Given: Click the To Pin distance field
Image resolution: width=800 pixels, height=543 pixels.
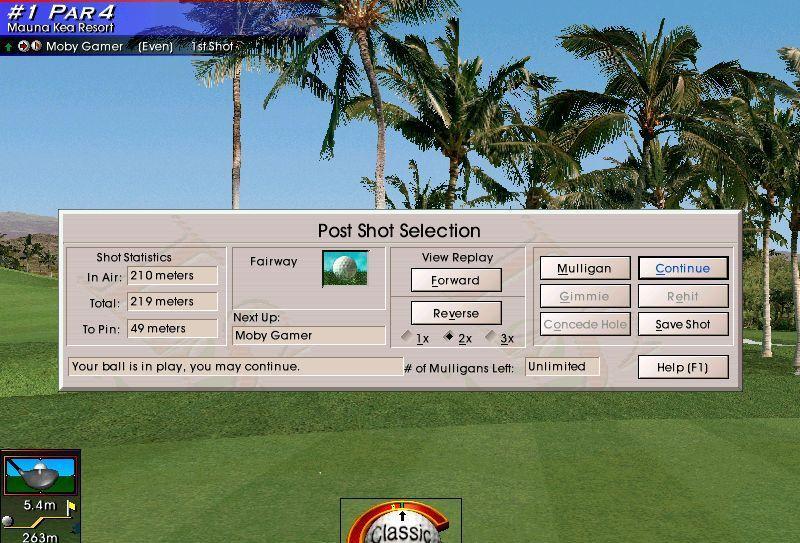Looking at the screenshot, I should (x=172, y=328).
